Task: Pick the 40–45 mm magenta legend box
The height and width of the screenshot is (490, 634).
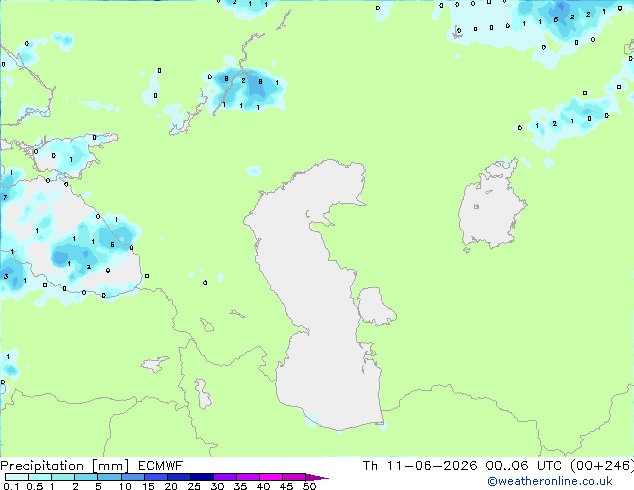Action: pos(271,477)
